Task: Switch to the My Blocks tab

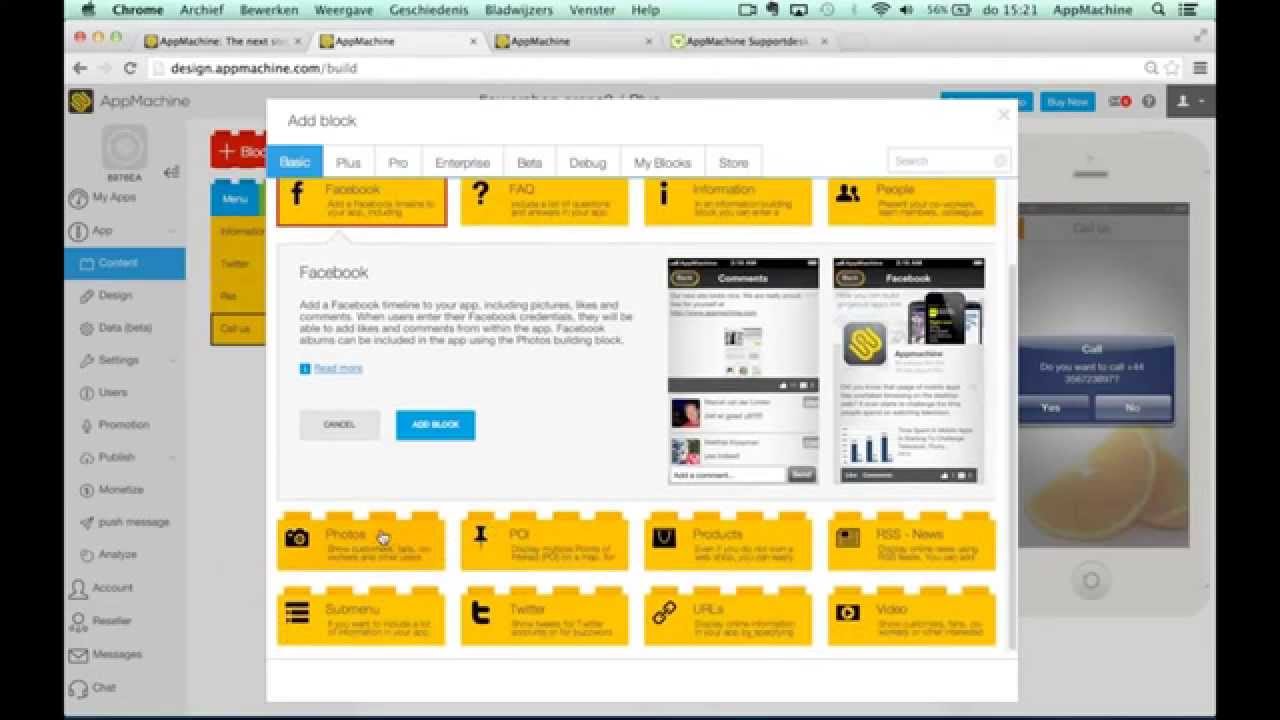Action: [663, 162]
